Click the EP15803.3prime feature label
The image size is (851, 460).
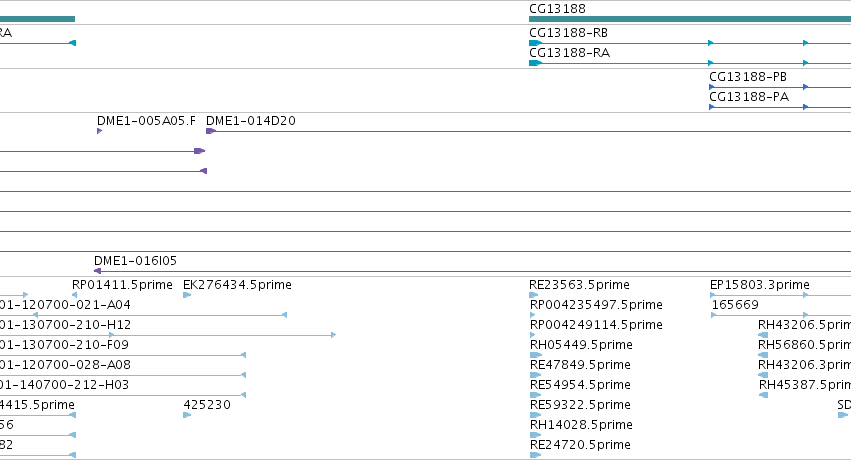tap(759, 285)
